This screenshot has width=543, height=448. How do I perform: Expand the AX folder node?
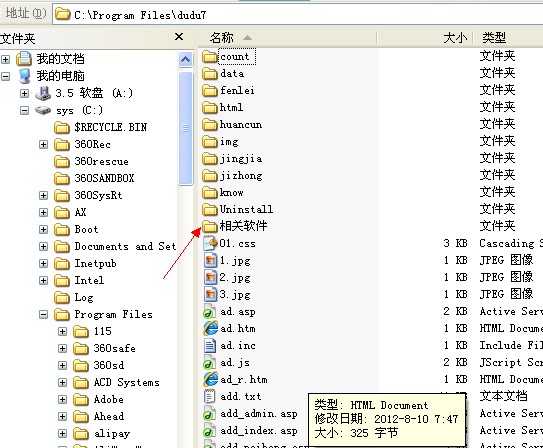pos(43,213)
